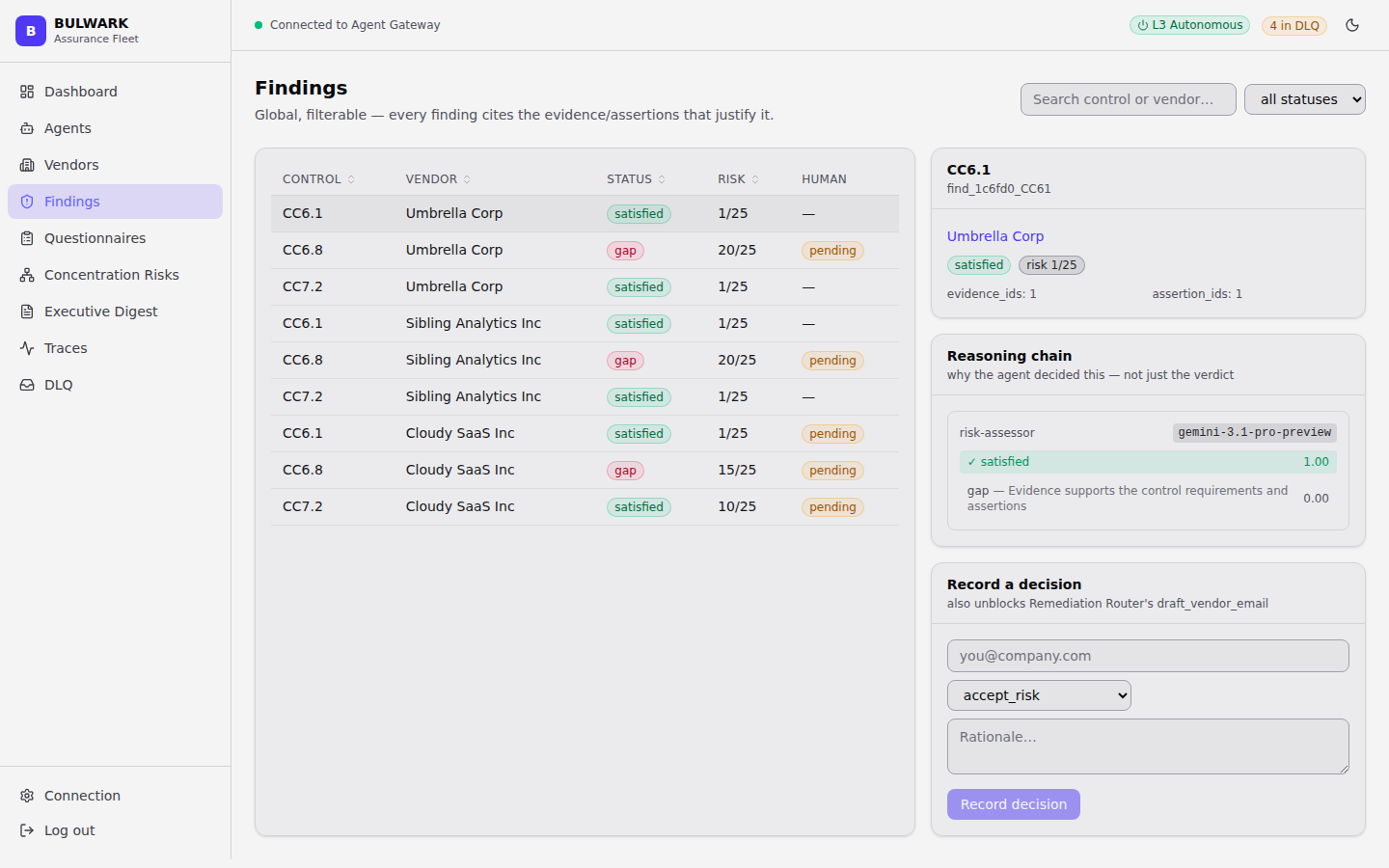The width and height of the screenshot is (1389, 868).
Task: Click the DLQ inbox icon
Action: pos(27,385)
